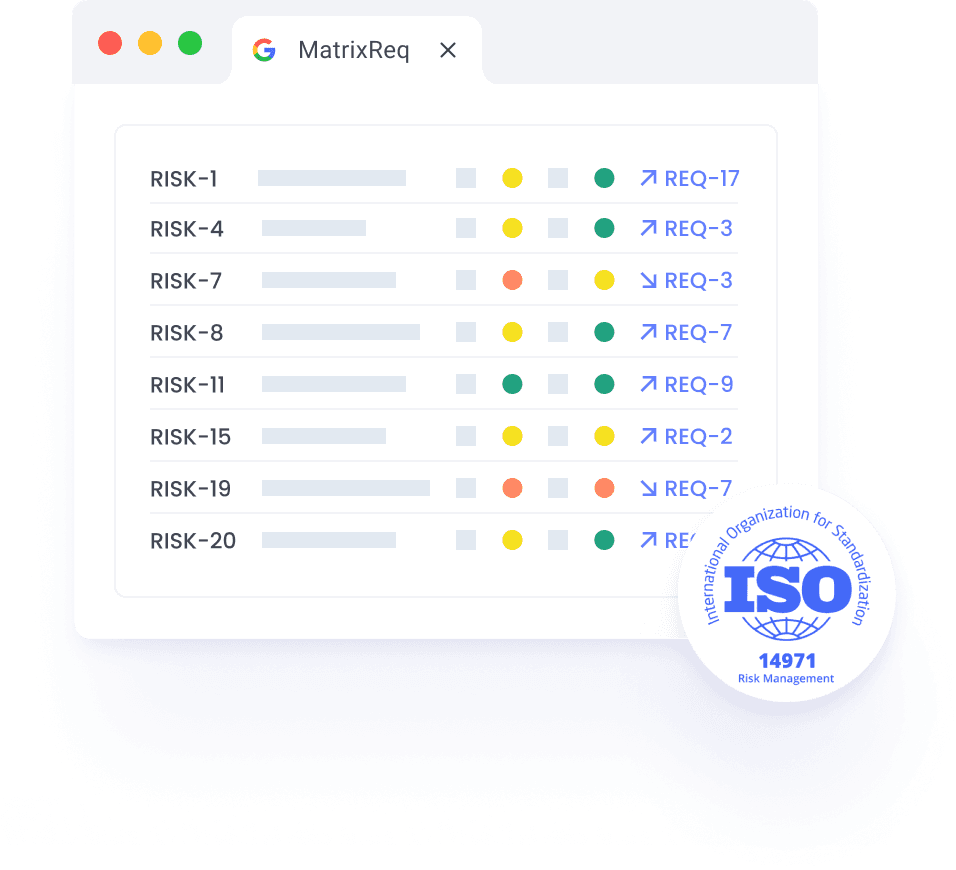Click the down-right arrow in RISK-7 row
Screen dimensions: 956x870
[x=648, y=280]
